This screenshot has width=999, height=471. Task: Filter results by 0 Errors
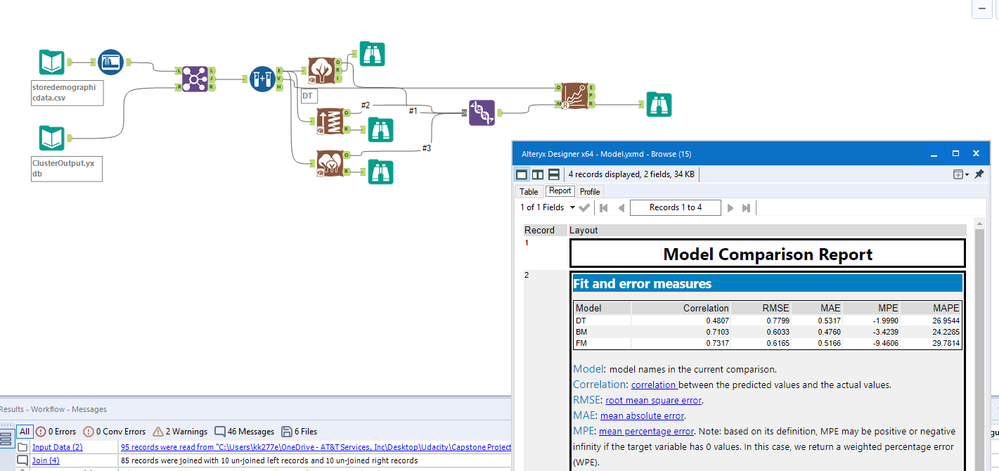pos(55,431)
